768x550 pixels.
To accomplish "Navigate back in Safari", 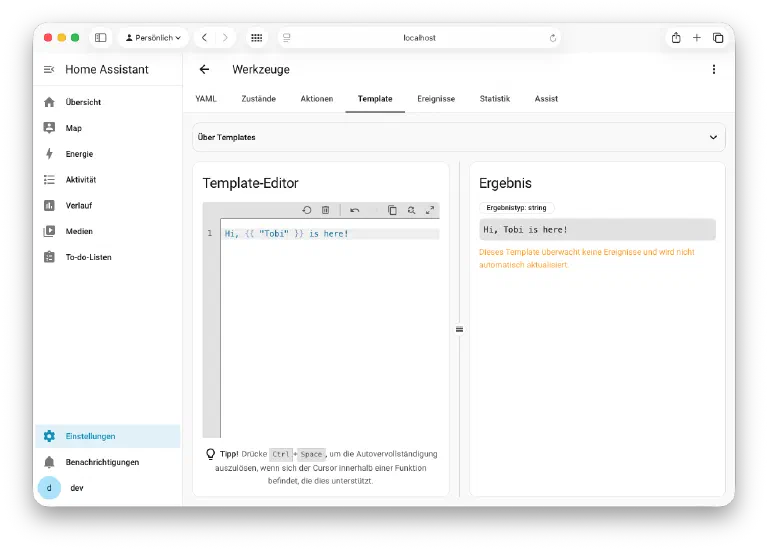I will [205, 38].
